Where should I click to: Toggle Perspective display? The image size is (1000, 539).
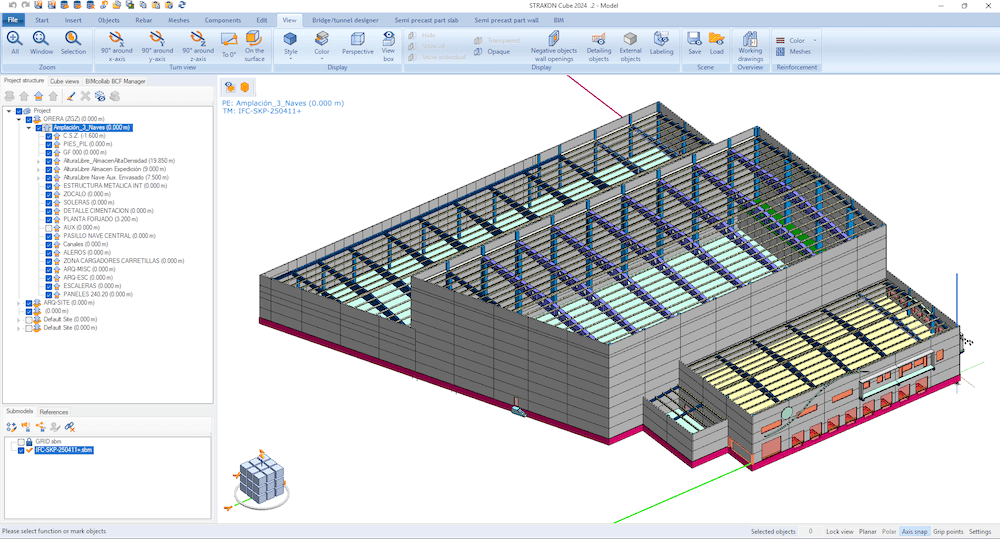pyautogui.click(x=358, y=43)
